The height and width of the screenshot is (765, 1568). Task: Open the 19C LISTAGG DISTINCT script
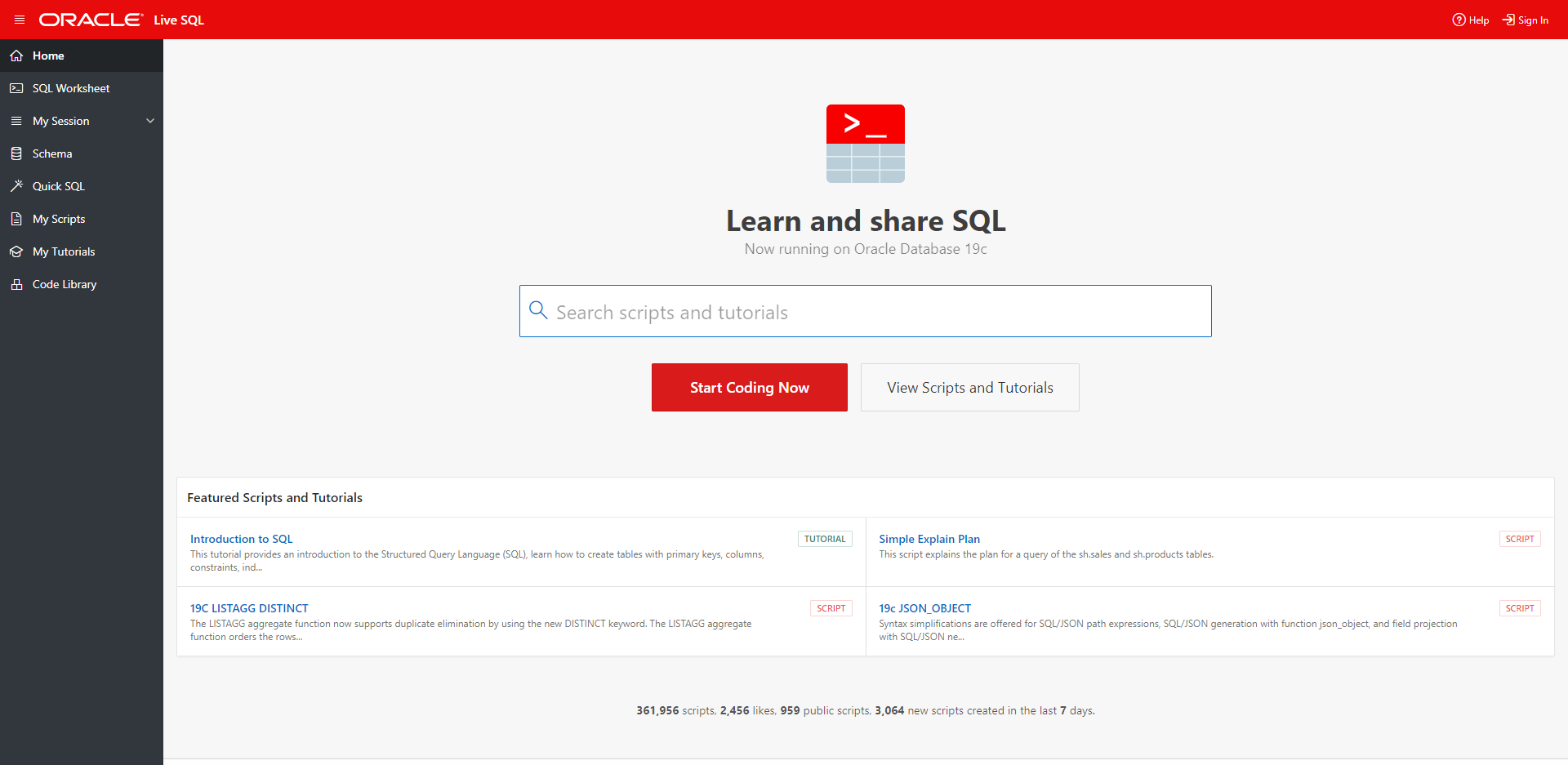tap(249, 608)
